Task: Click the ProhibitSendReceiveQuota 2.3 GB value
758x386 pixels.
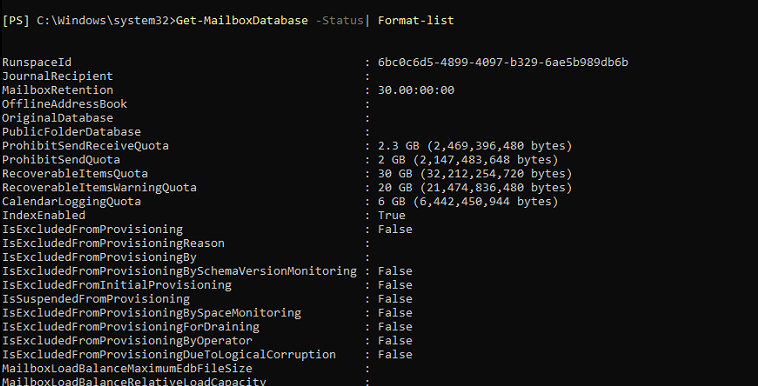Action: tap(475, 146)
